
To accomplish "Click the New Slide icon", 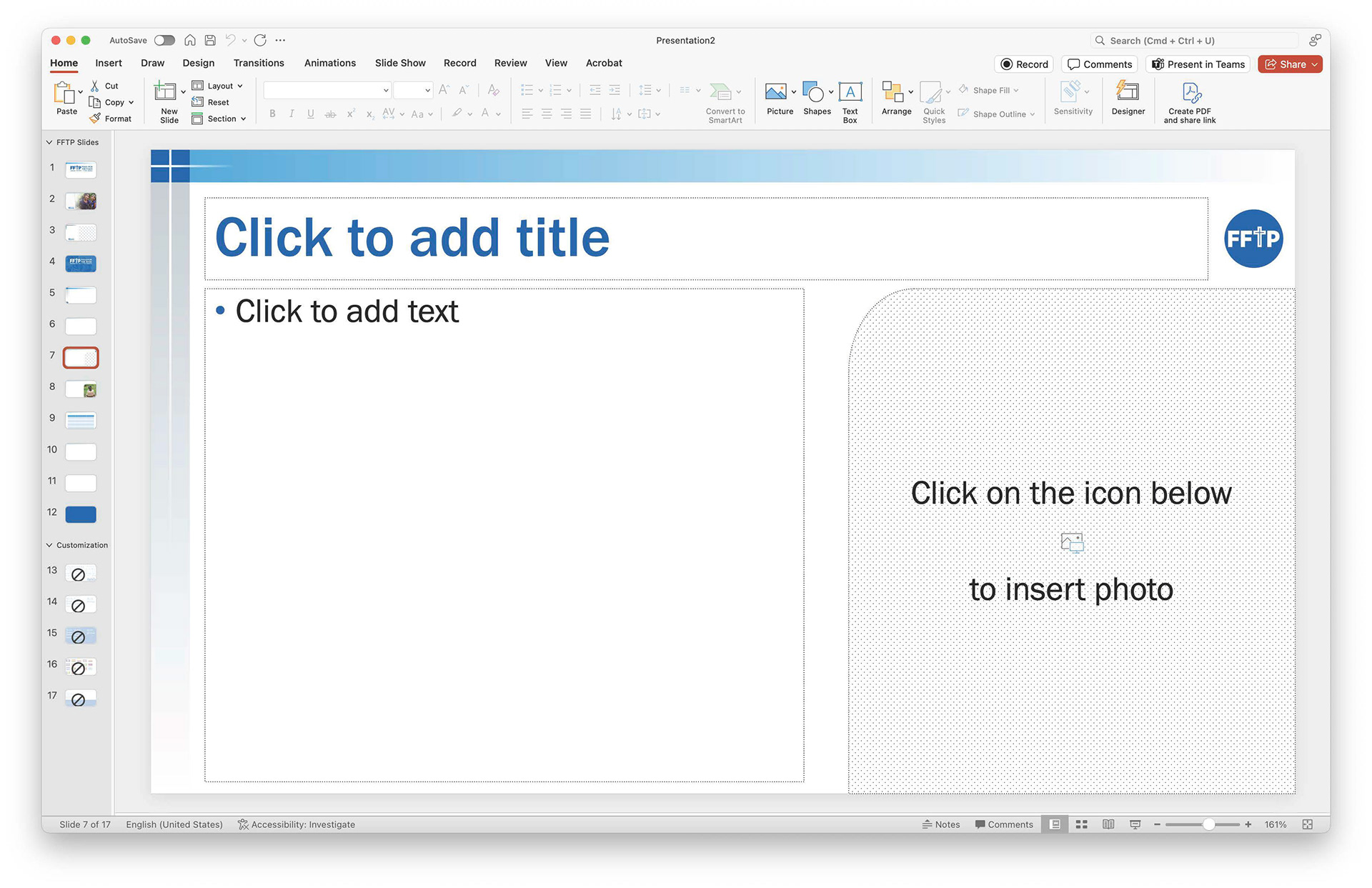I will click(x=165, y=91).
